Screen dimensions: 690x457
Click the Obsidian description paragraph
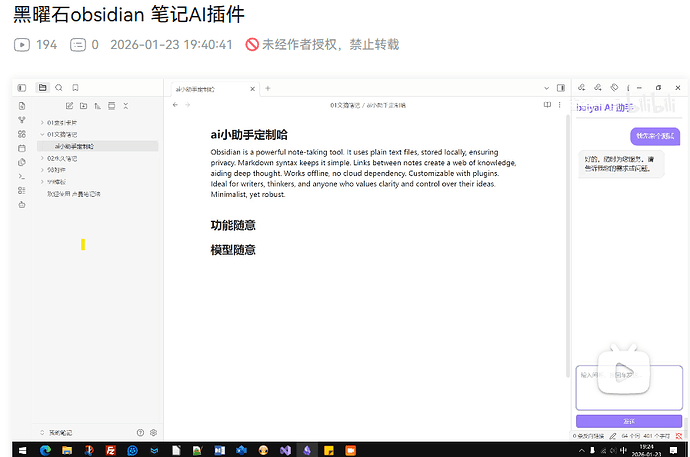click(x=363, y=173)
